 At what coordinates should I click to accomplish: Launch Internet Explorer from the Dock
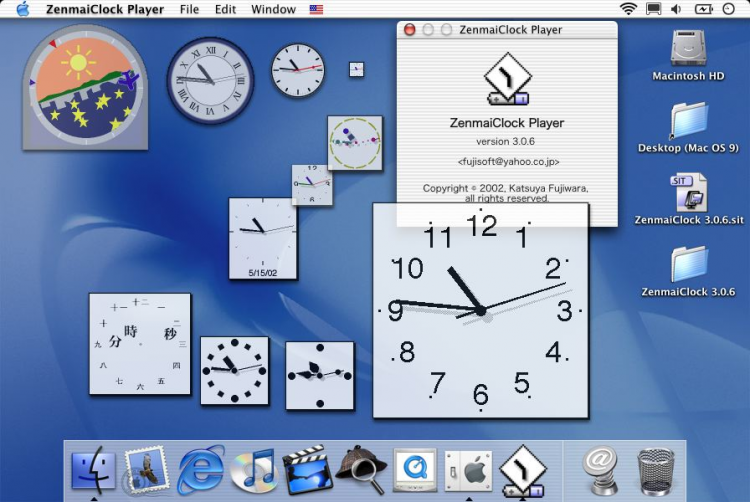click(x=201, y=470)
